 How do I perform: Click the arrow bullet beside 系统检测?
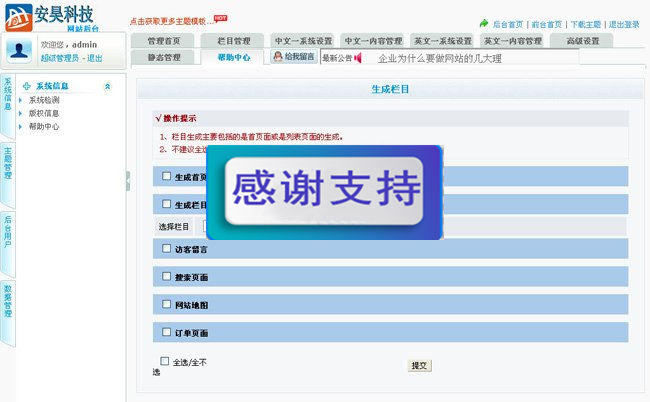click(20, 100)
